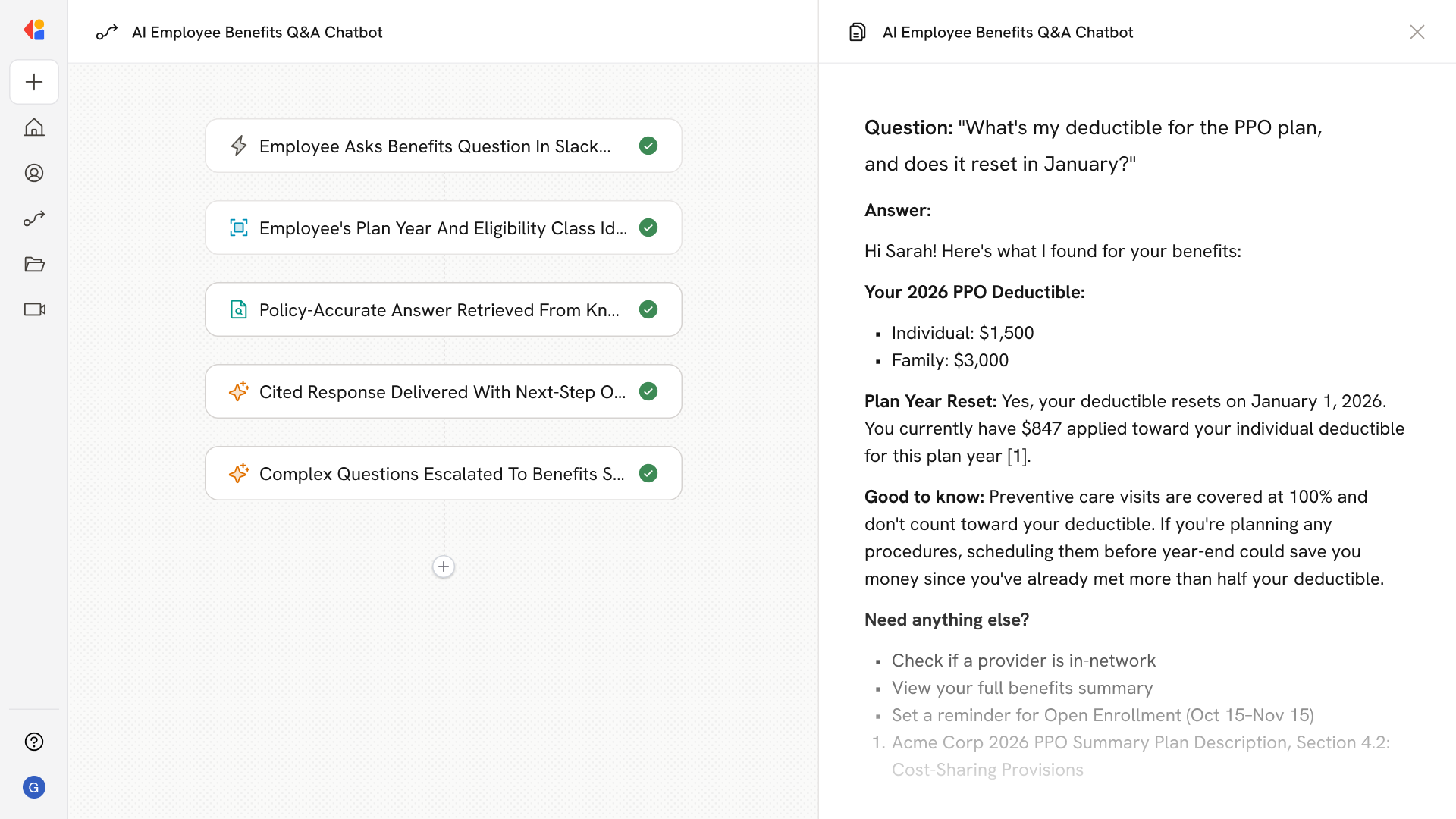
Task: Open the Home icon in sidebar
Action: pyautogui.click(x=34, y=127)
